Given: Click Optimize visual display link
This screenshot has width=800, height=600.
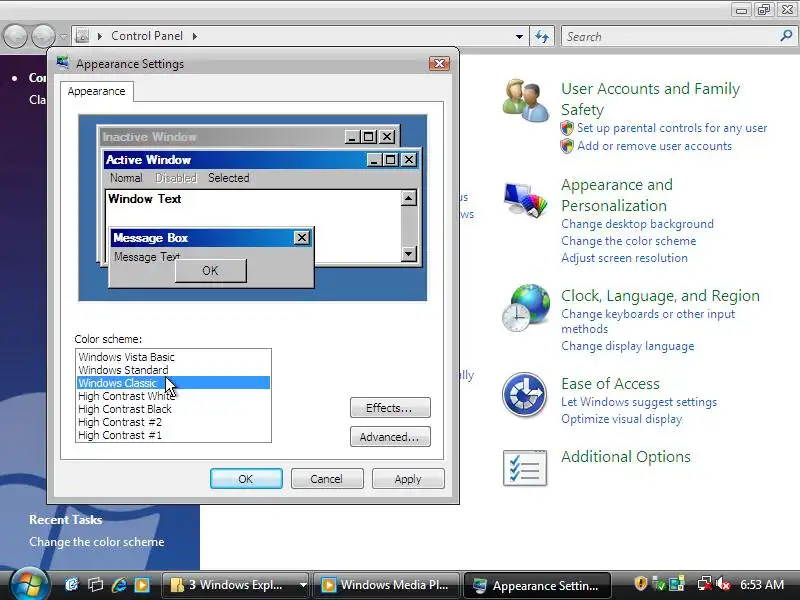Looking at the screenshot, I should (621, 419).
